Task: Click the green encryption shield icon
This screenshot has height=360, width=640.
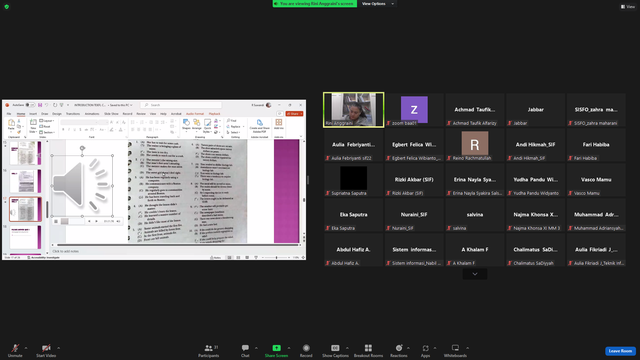Action: (x=7, y=7)
